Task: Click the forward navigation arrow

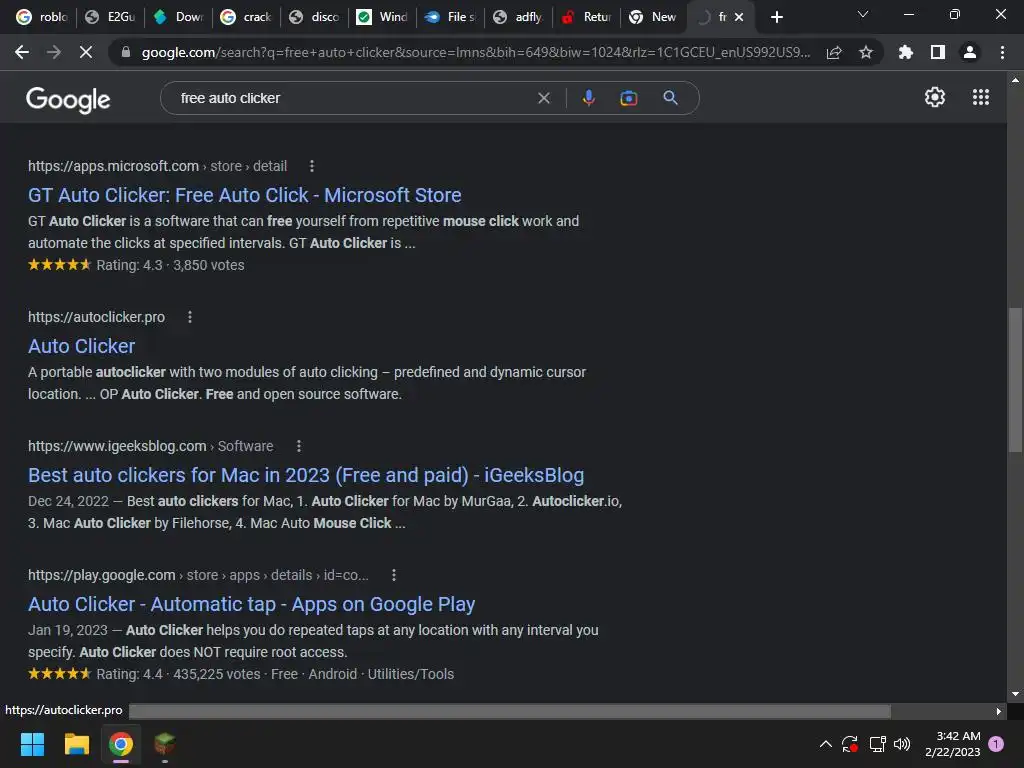Action: click(54, 52)
